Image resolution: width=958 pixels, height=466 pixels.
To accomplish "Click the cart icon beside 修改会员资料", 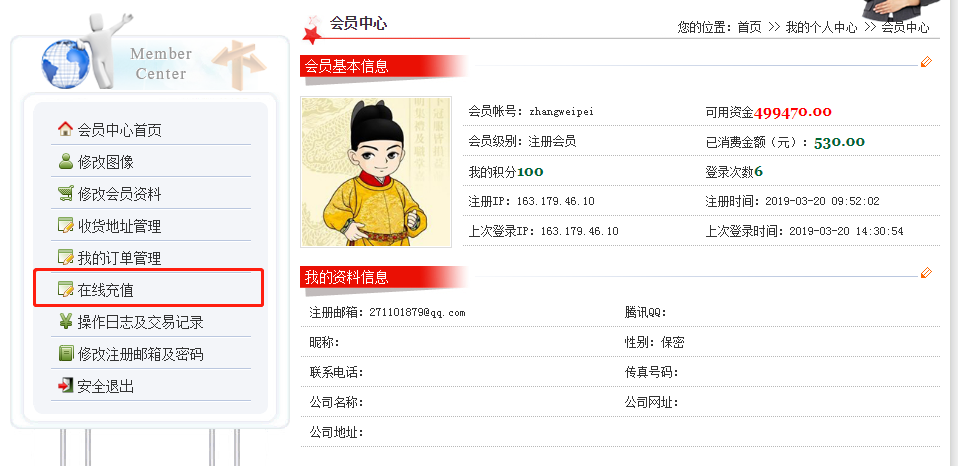I will coord(65,194).
